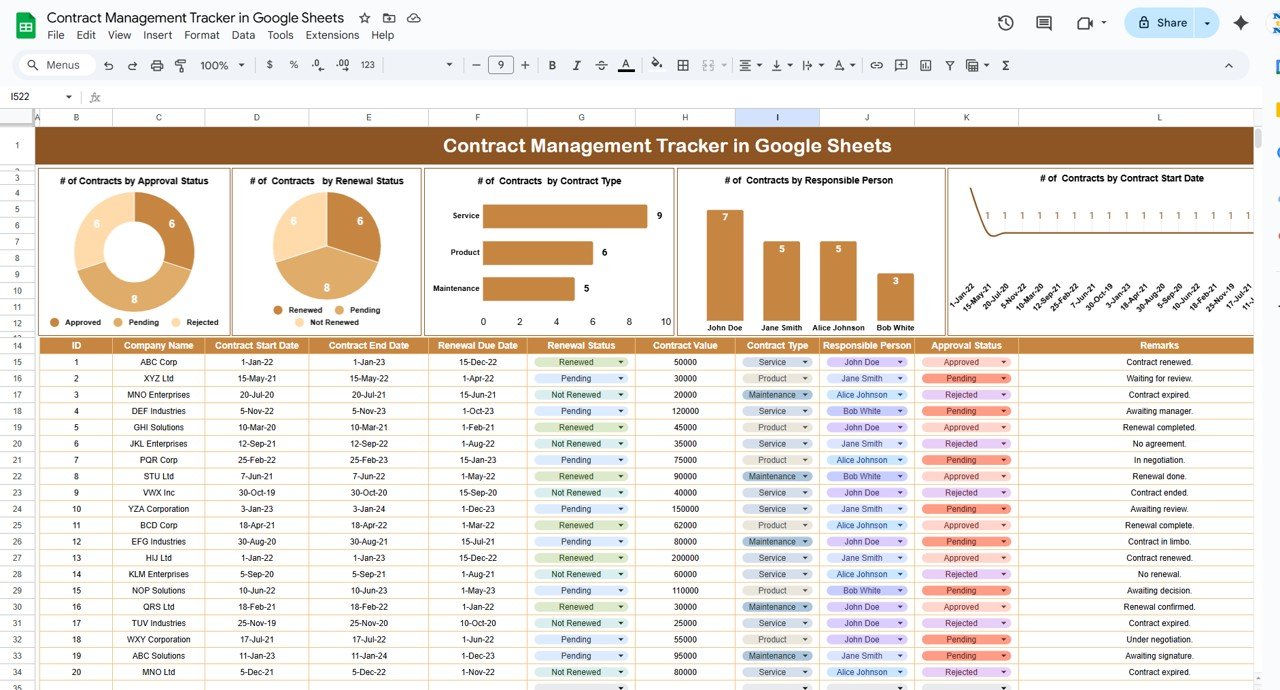Open the text color picker
Image resolution: width=1280 pixels, height=690 pixels.
[626, 65]
